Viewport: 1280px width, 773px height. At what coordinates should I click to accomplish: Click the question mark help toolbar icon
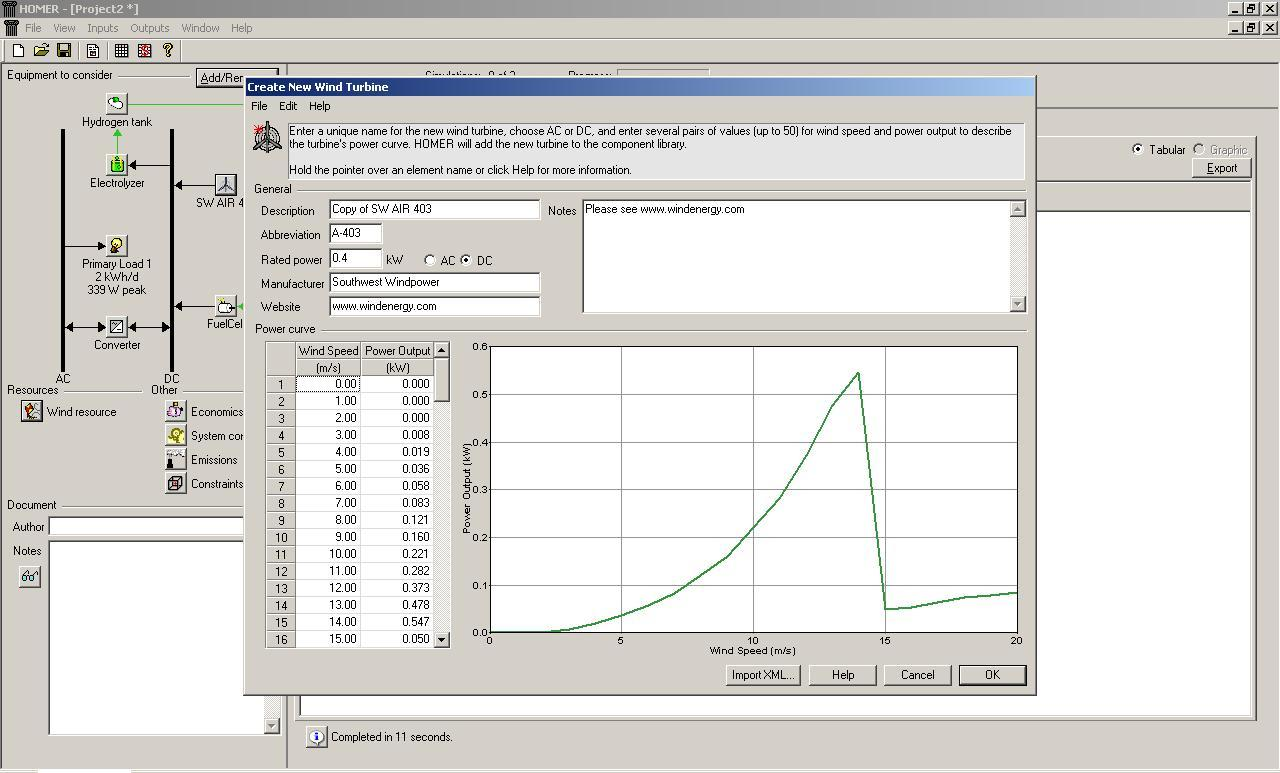[x=168, y=50]
